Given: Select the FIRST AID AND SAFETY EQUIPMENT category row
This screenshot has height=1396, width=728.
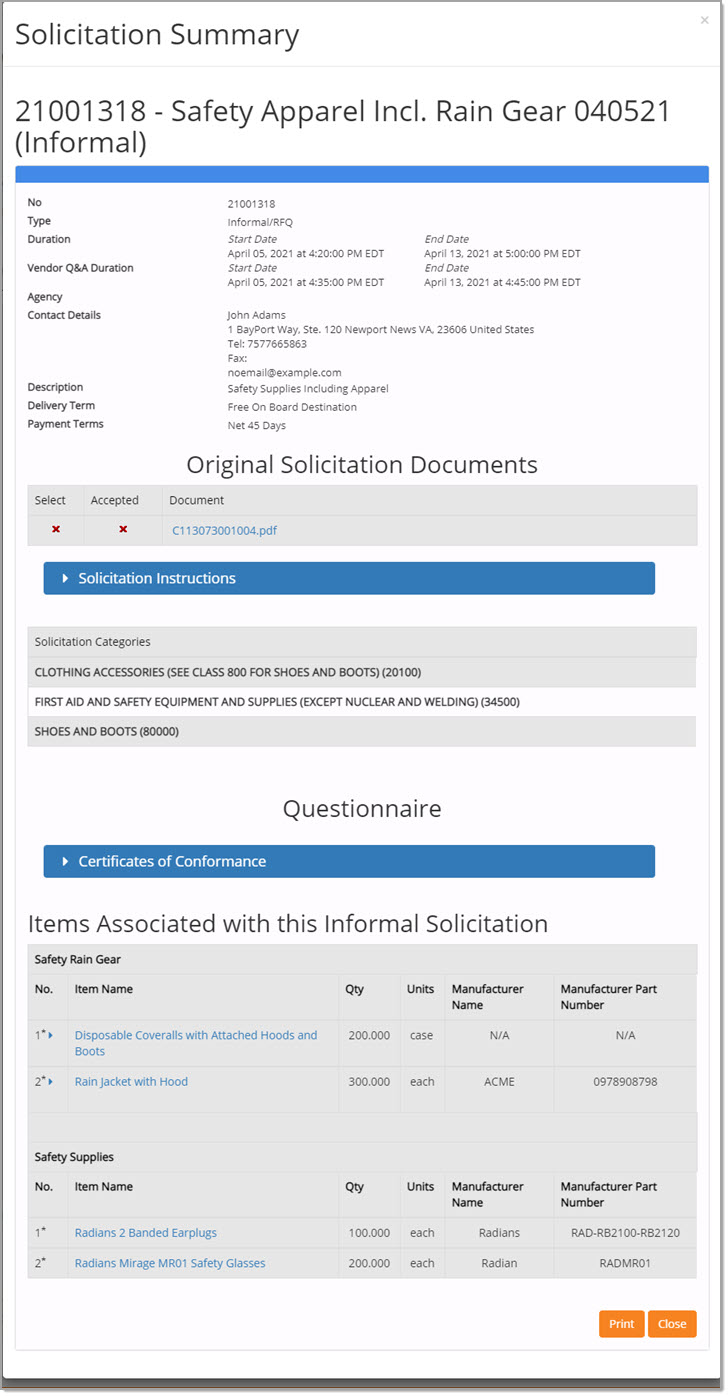Looking at the screenshot, I should pyautogui.click(x=362, y=702).
